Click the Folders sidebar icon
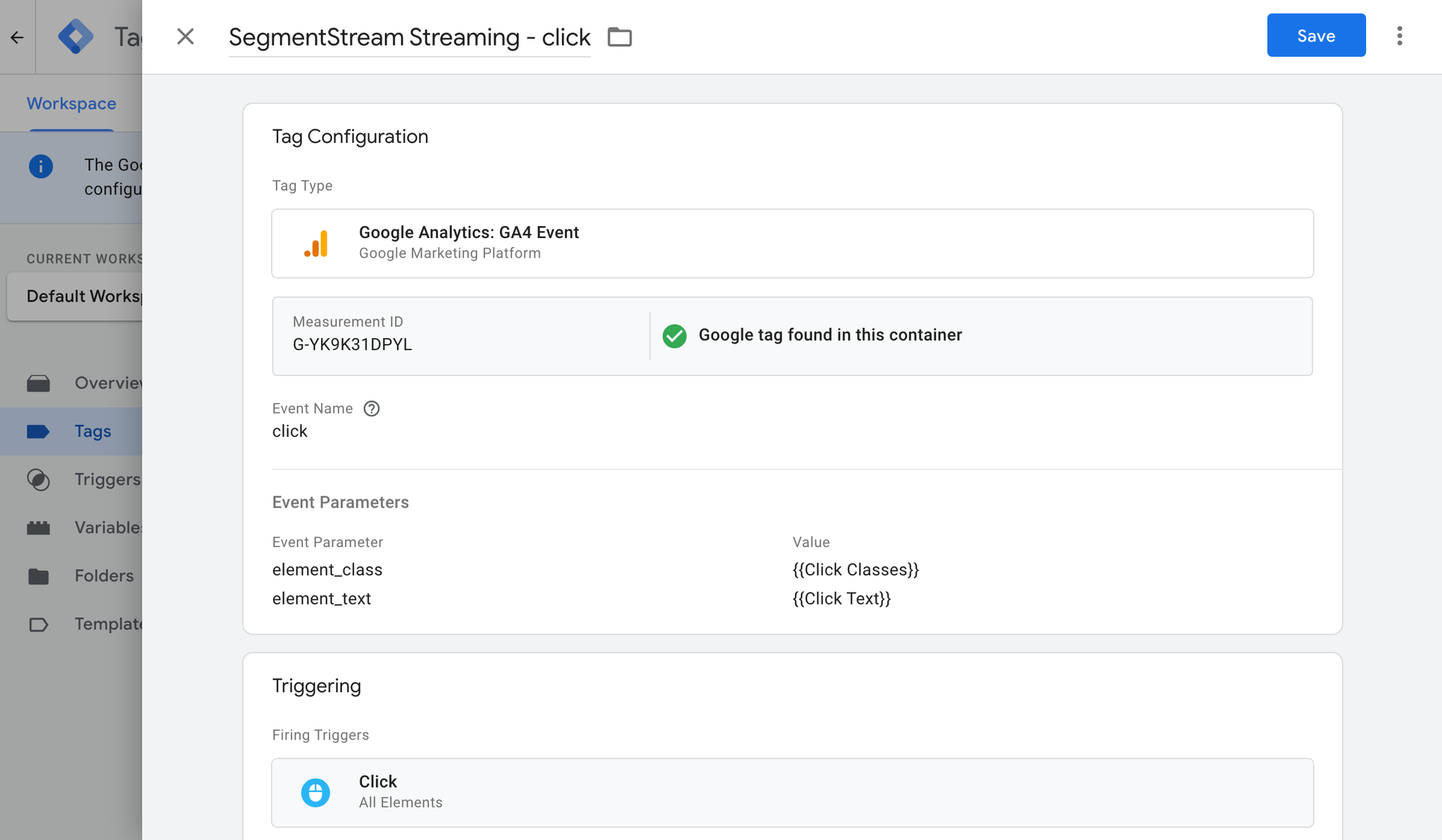Screen dimensions: 1442x840 click(39, 576)
